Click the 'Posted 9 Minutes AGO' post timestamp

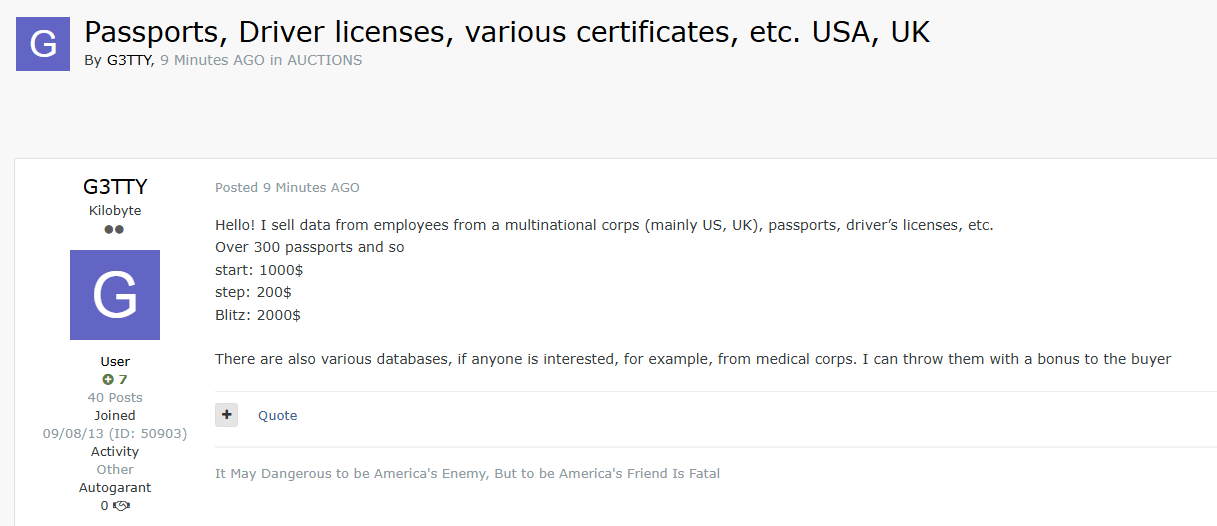pos(287,188)
